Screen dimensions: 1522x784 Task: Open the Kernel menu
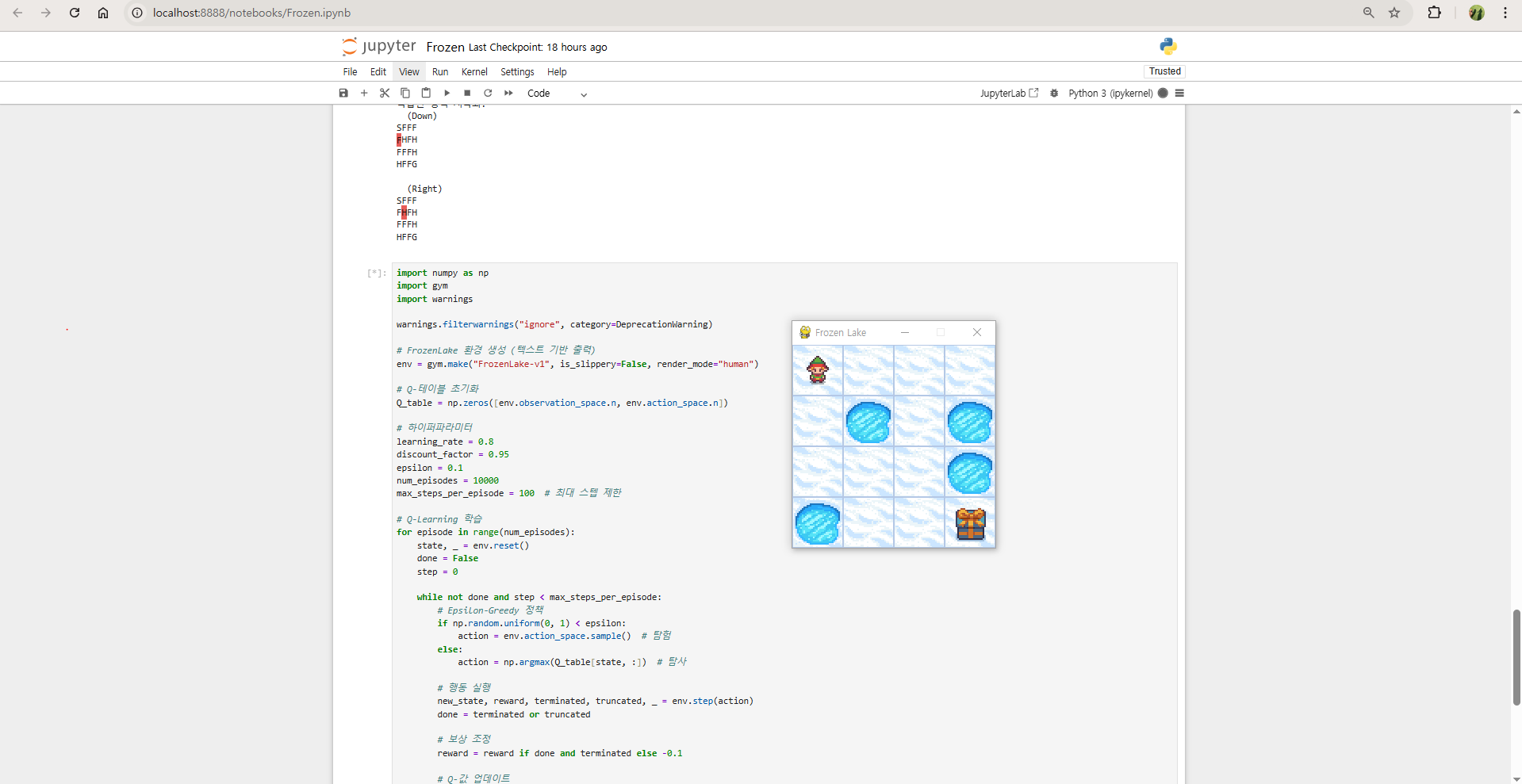click(474, 71)
